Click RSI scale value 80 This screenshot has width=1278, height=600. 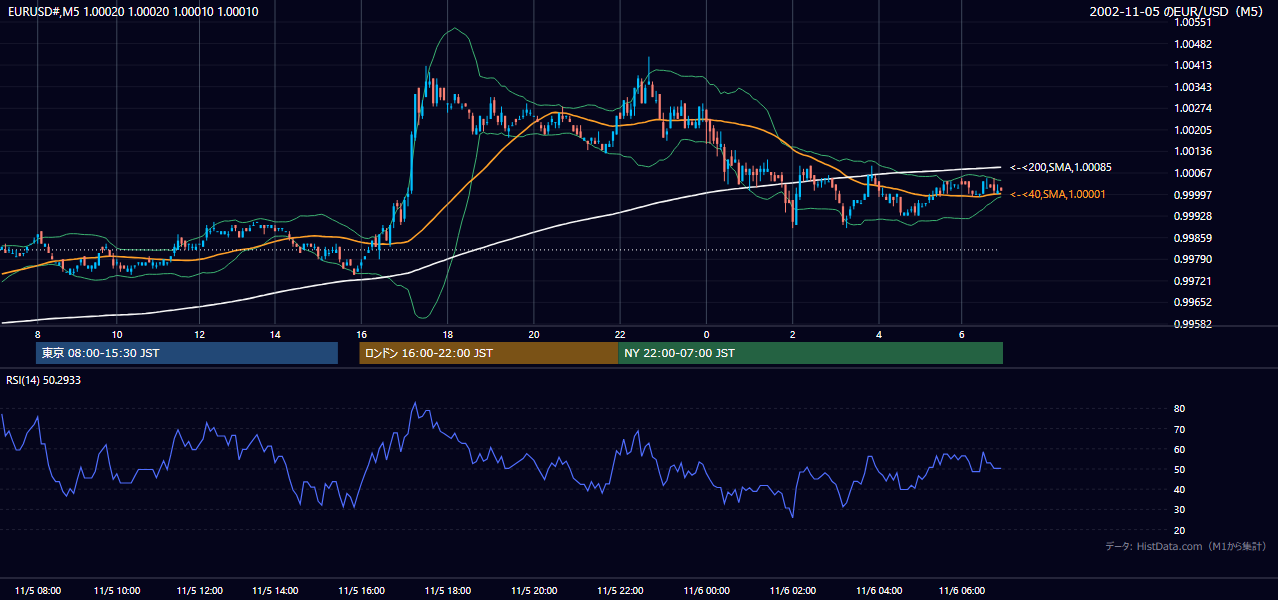(1180, 409)
